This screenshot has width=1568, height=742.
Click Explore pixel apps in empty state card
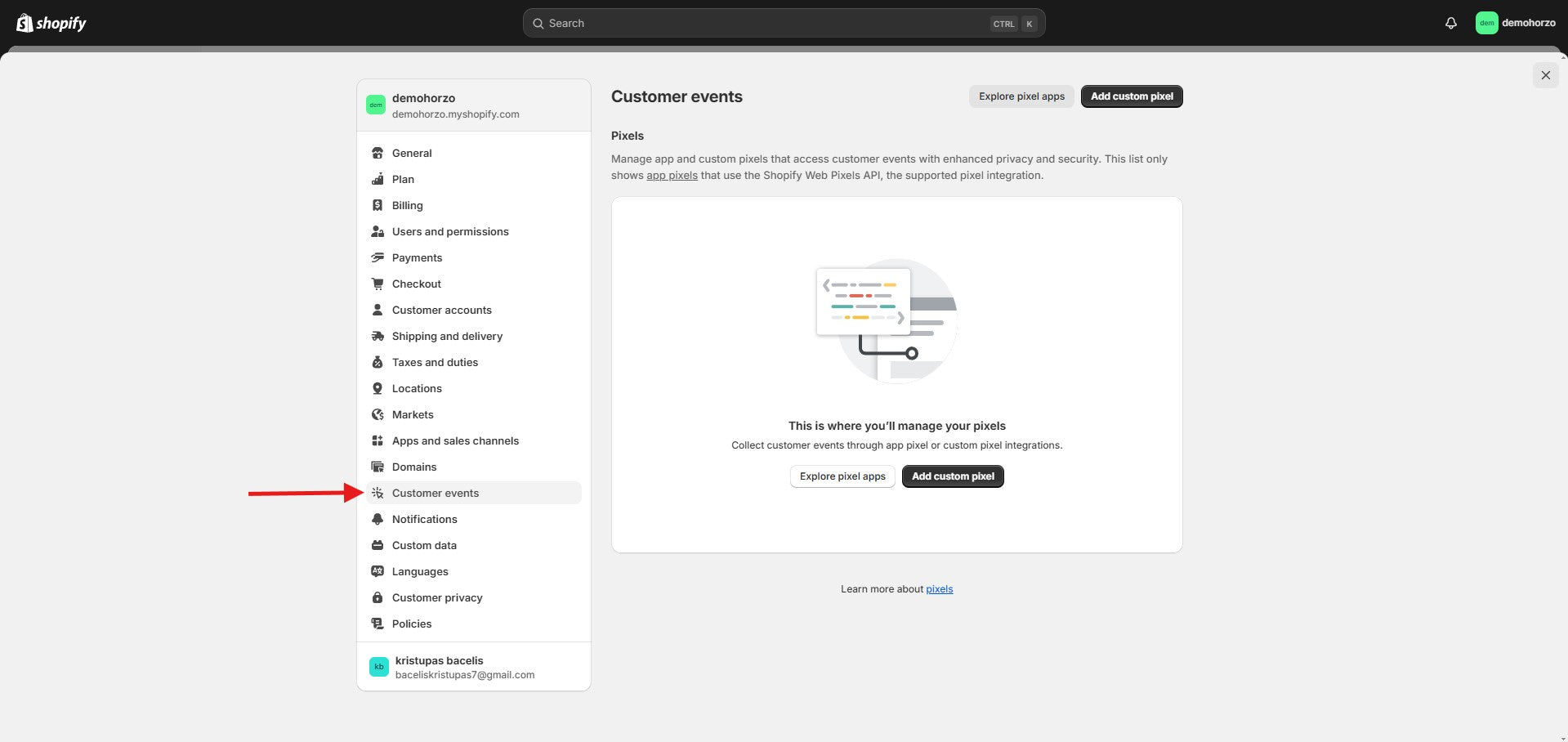tap(842, 476)
